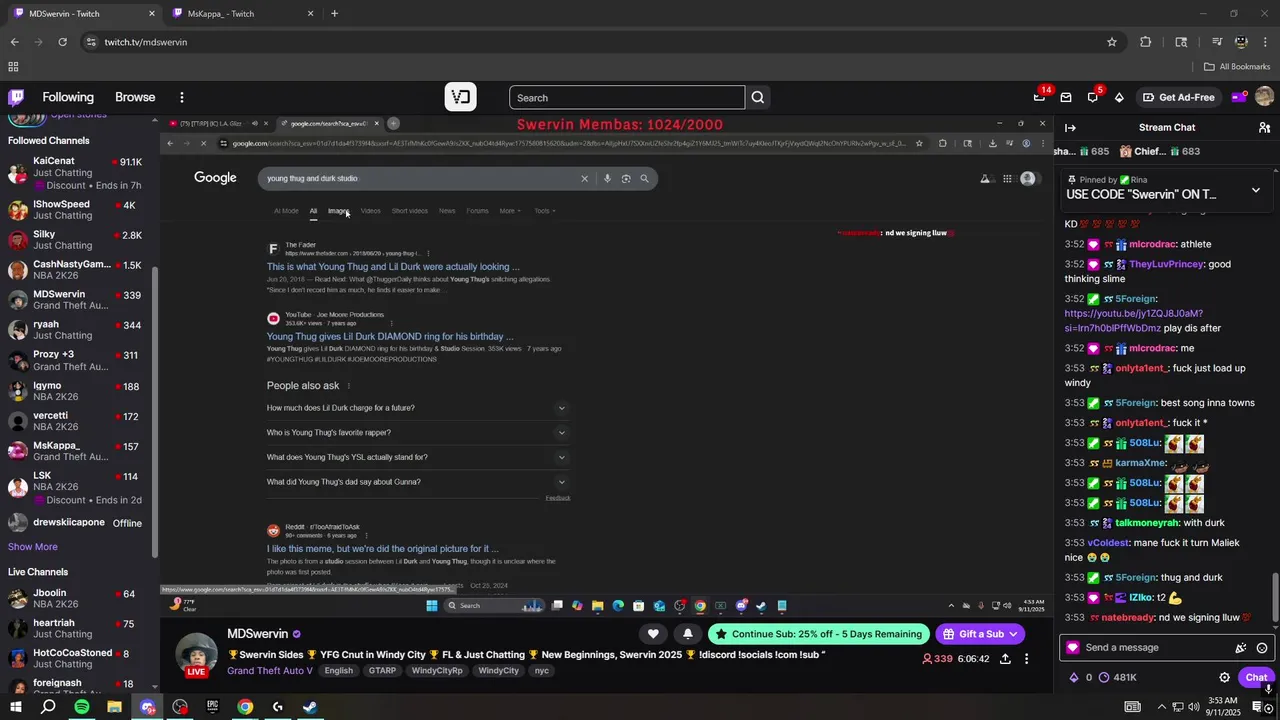Click the WindyCityRp stream tag

(437, 671)
